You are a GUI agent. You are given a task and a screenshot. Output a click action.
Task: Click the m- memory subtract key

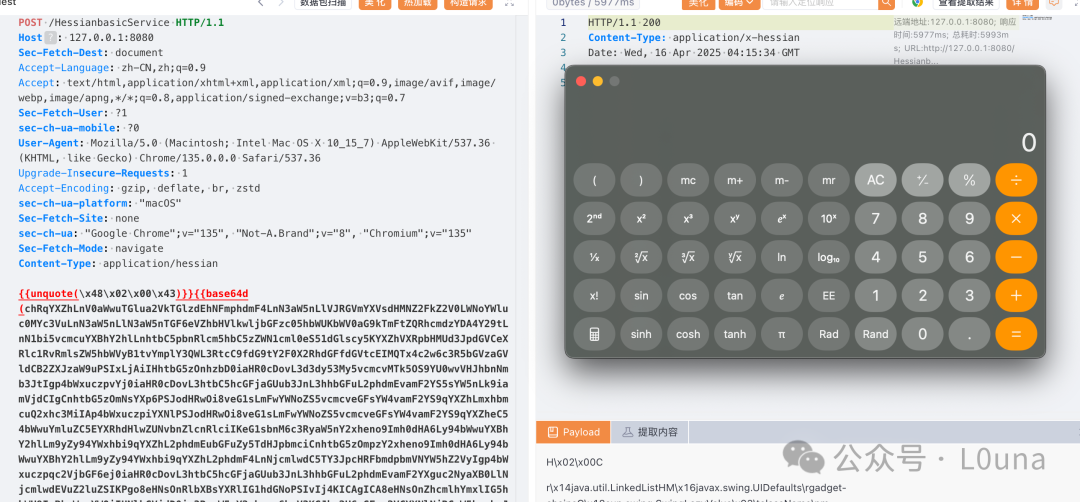[x=782, y=180]
